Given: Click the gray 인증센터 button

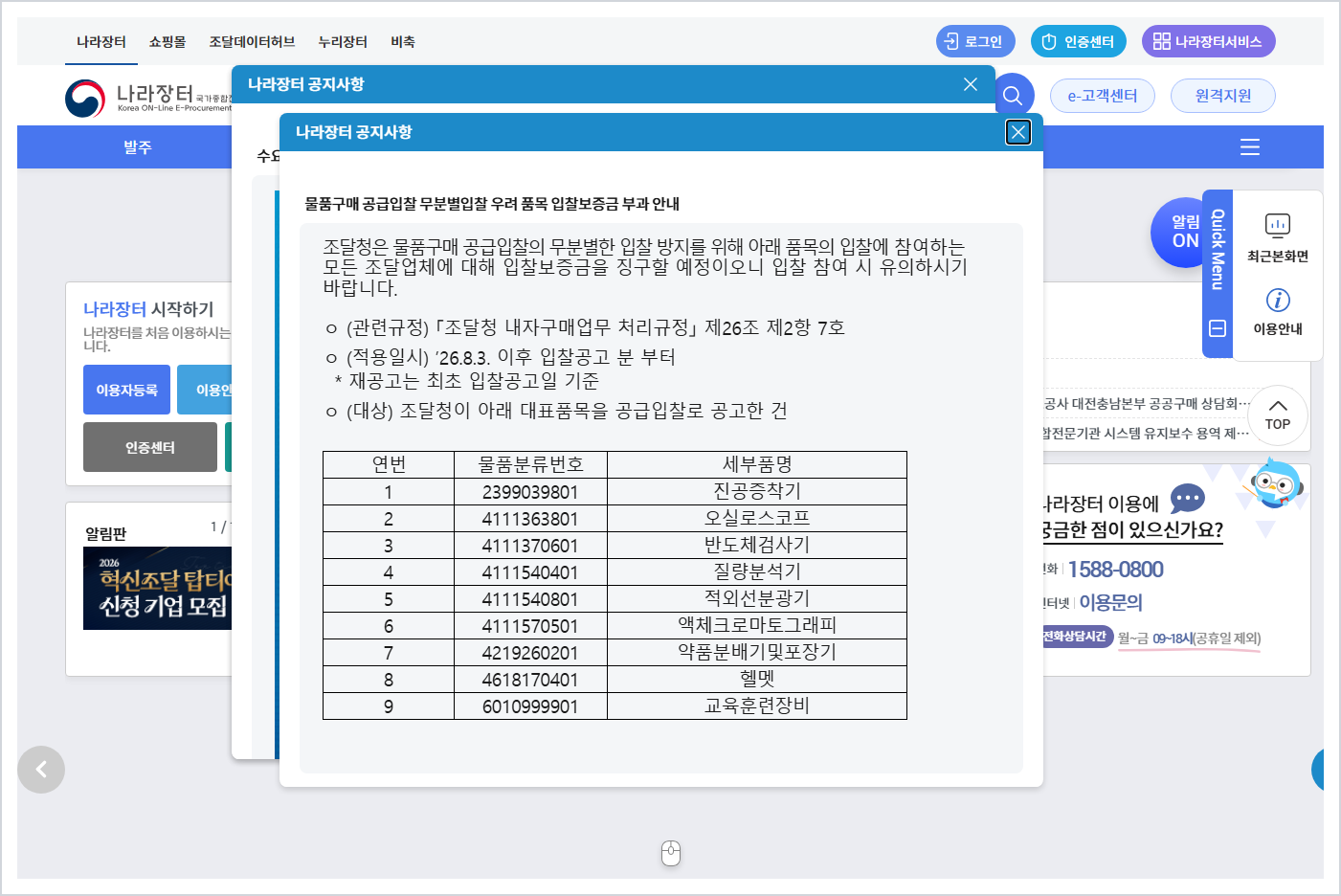Looking at the screenshot, I should point(150,447).
